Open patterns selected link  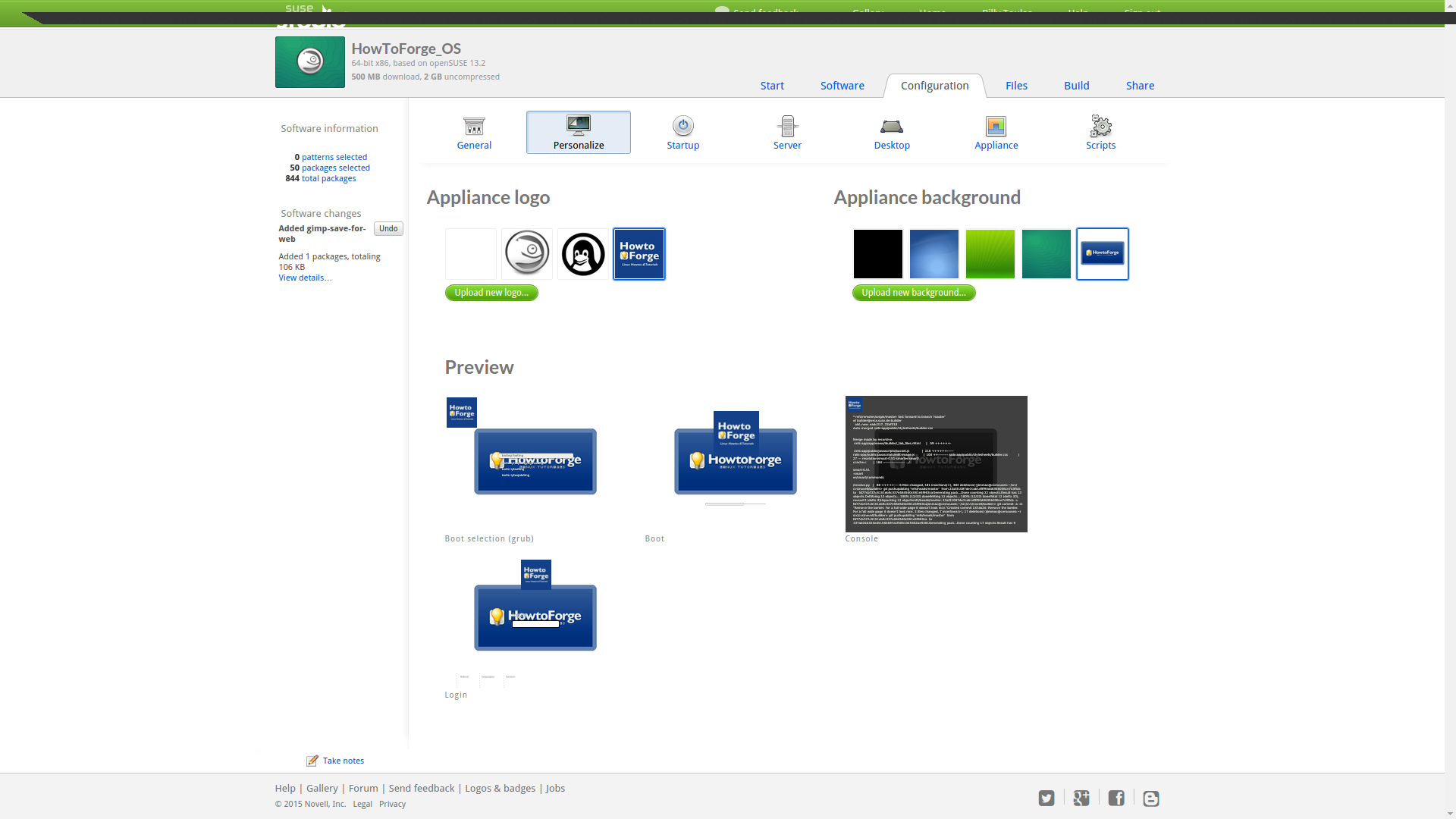tap(334, 157)
